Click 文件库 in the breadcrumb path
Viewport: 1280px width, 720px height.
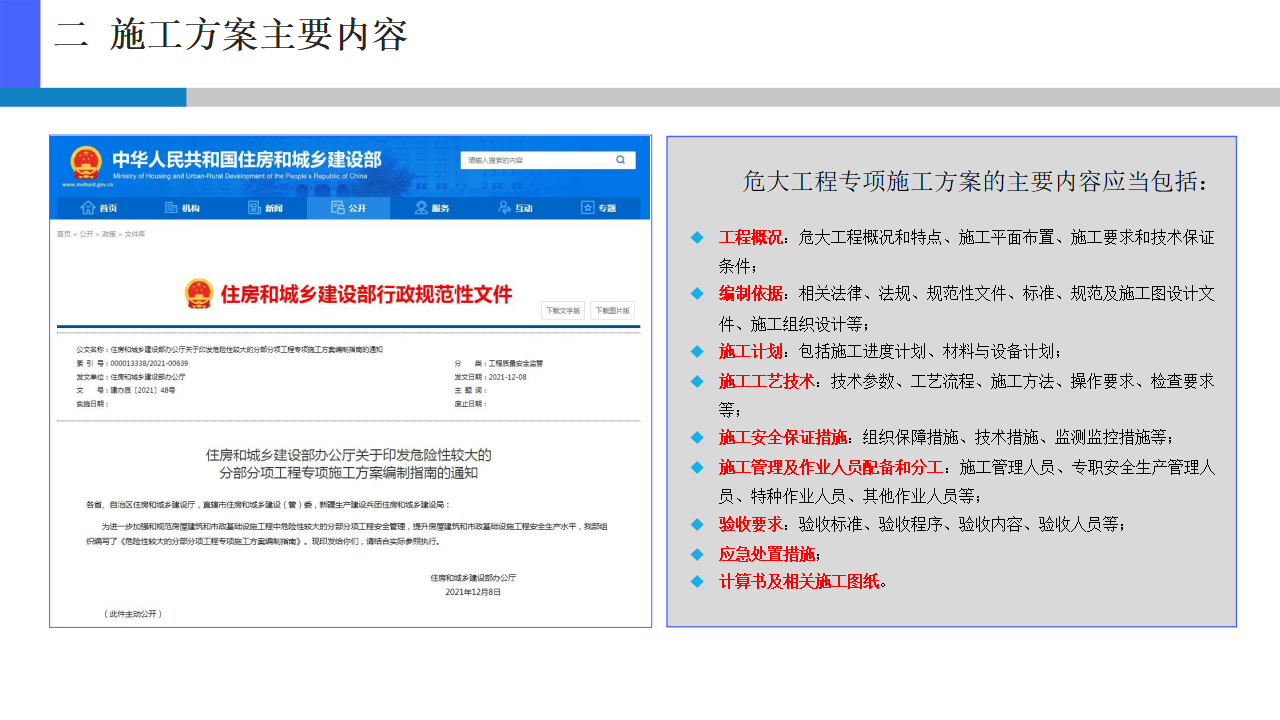pyautogui.click(x=135, y=234)
